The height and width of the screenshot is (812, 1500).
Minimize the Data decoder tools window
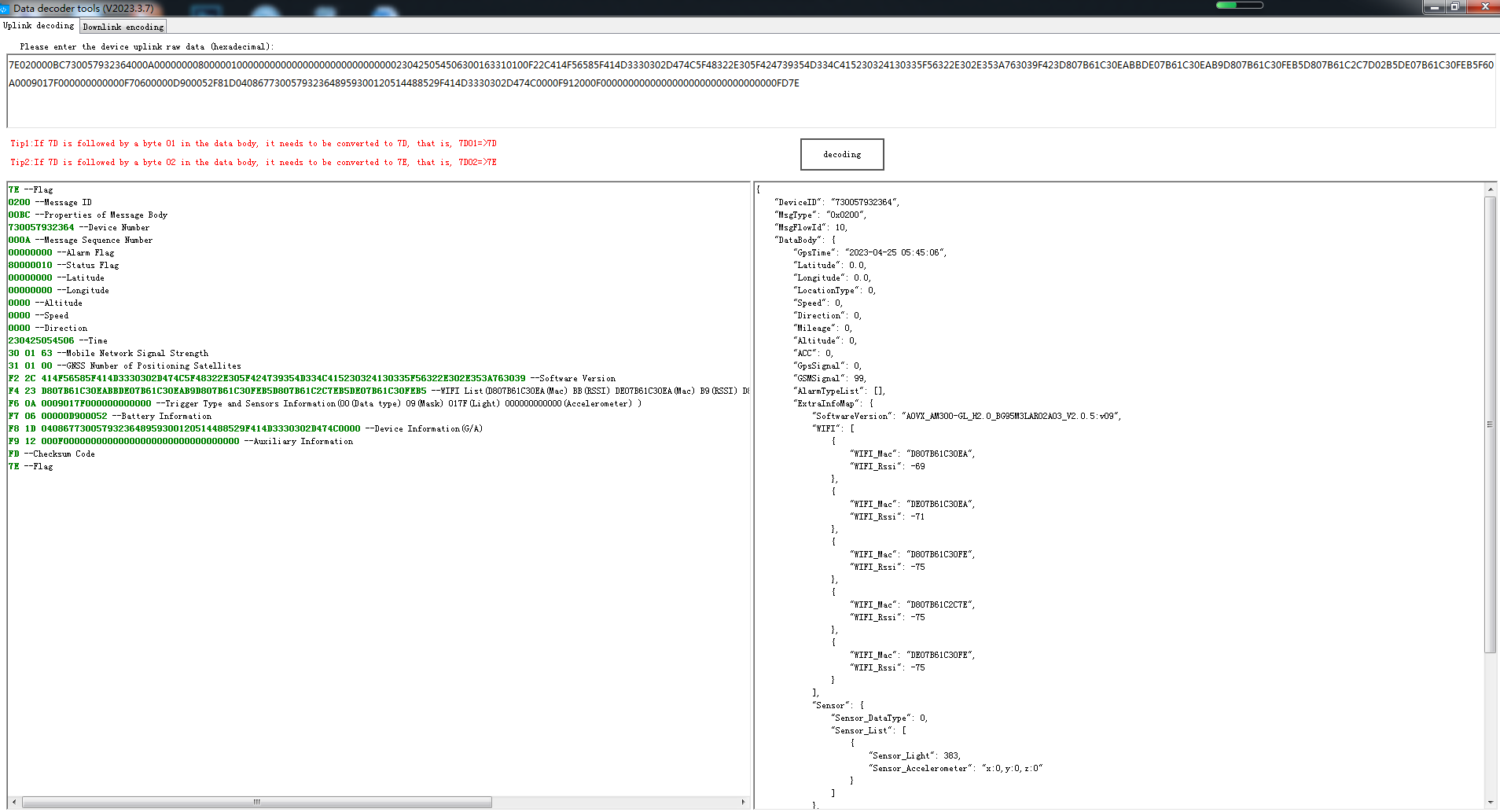pos(1435,7)
